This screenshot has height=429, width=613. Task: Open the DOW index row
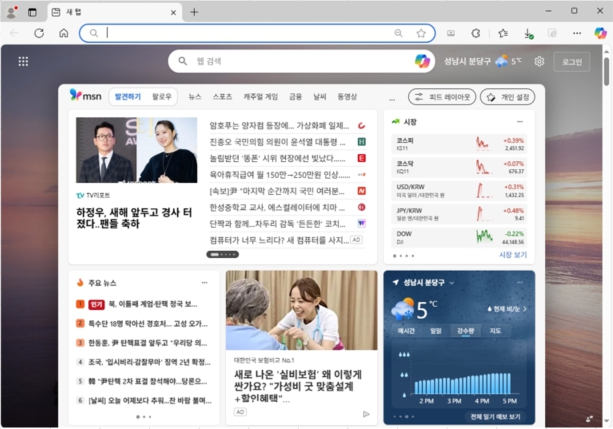[x=459, y=237]
